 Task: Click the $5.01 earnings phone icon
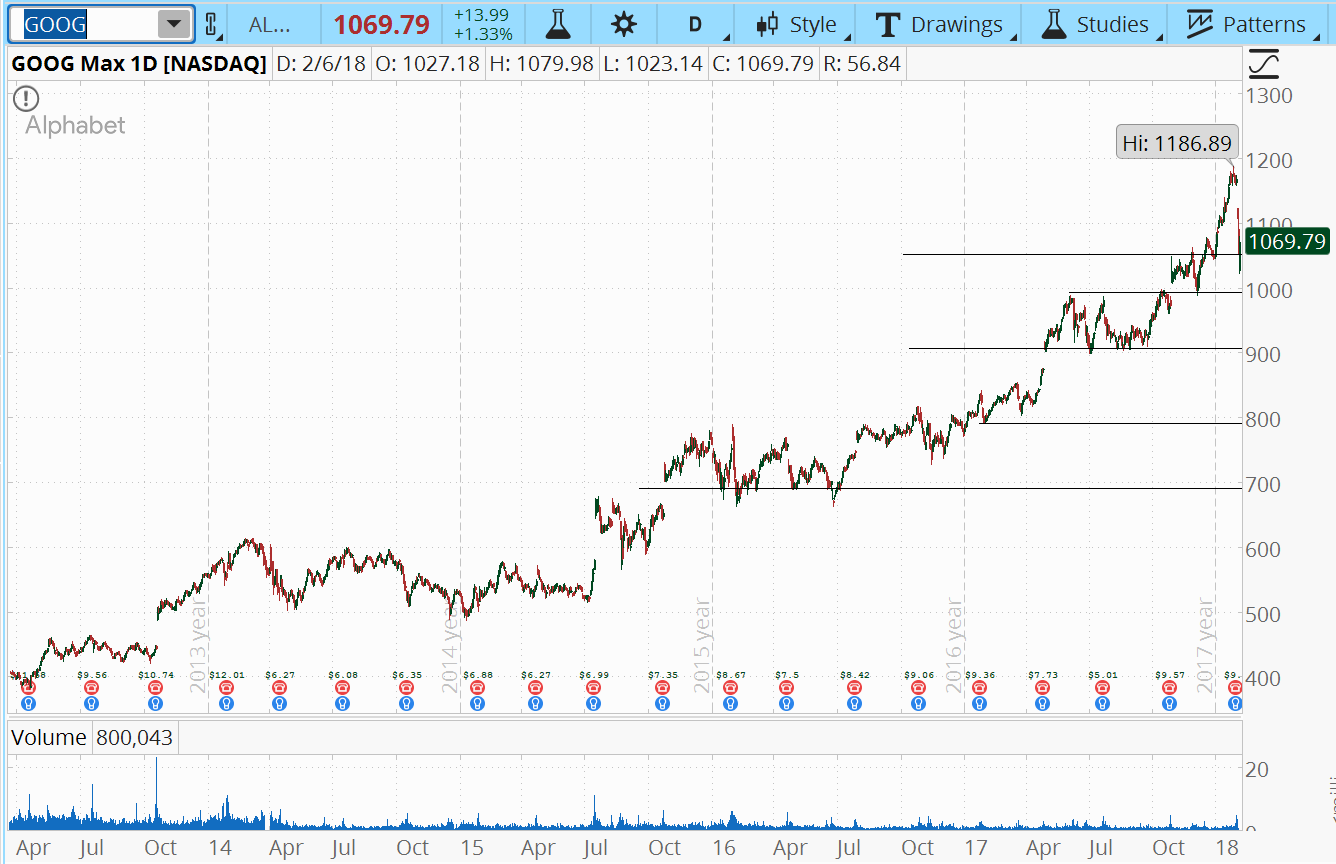1102,688
